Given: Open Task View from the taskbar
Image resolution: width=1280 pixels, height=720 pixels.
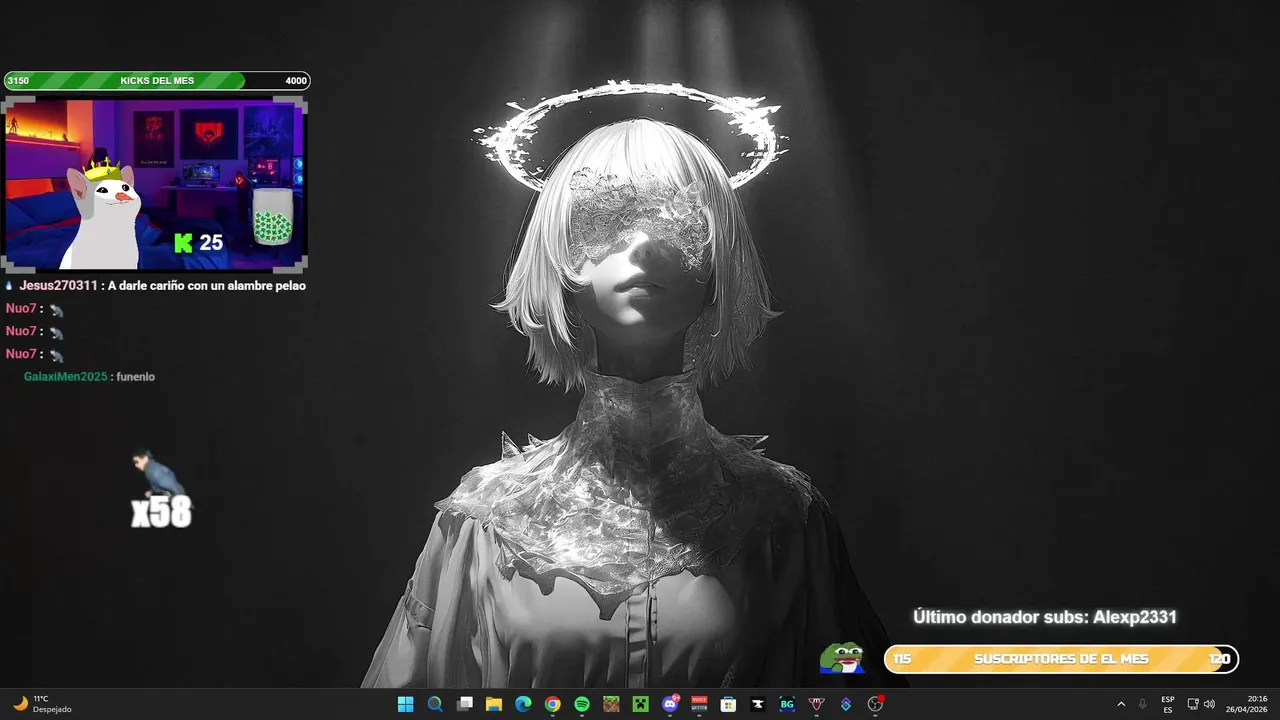Looking at the screenshot, I should 464,704.
